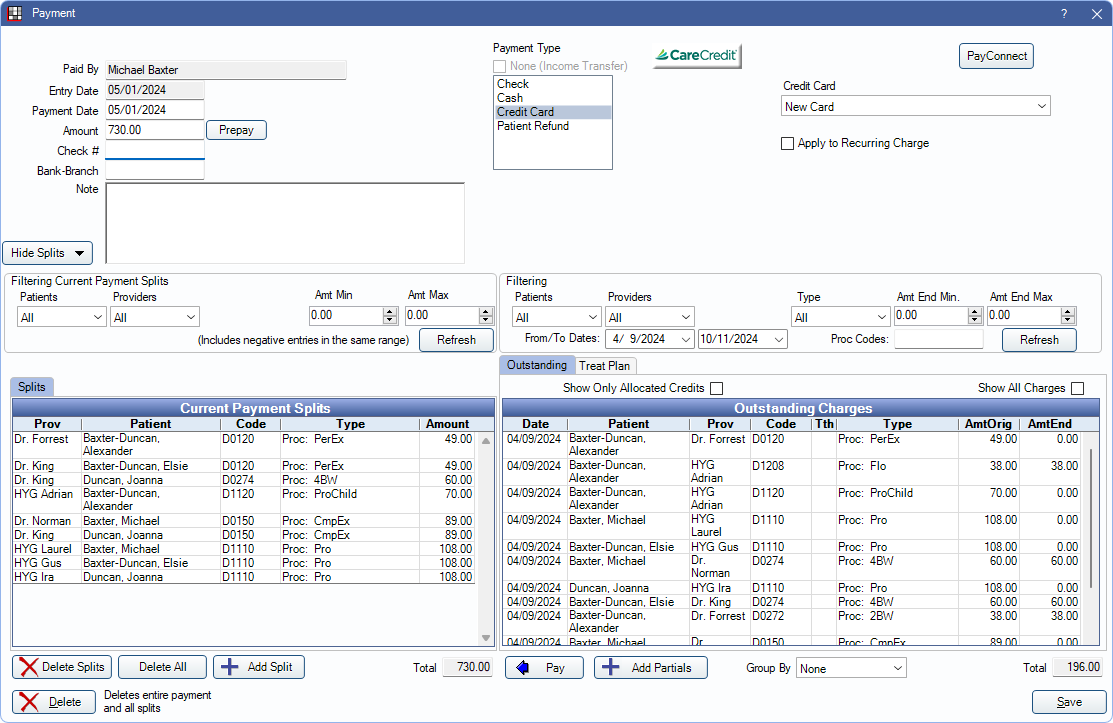Click the blue arrow Pay button
Viewport: 1113px width, 723px height.
click(x=544, y=668)
